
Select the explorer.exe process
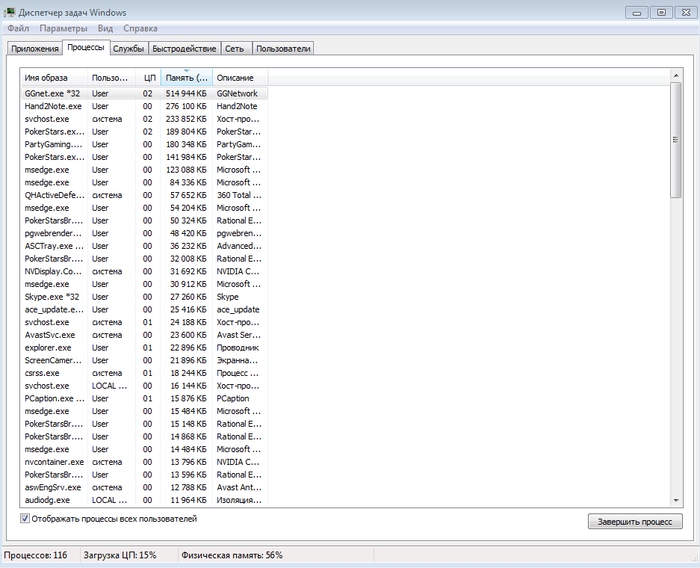(x=144, y=348)
